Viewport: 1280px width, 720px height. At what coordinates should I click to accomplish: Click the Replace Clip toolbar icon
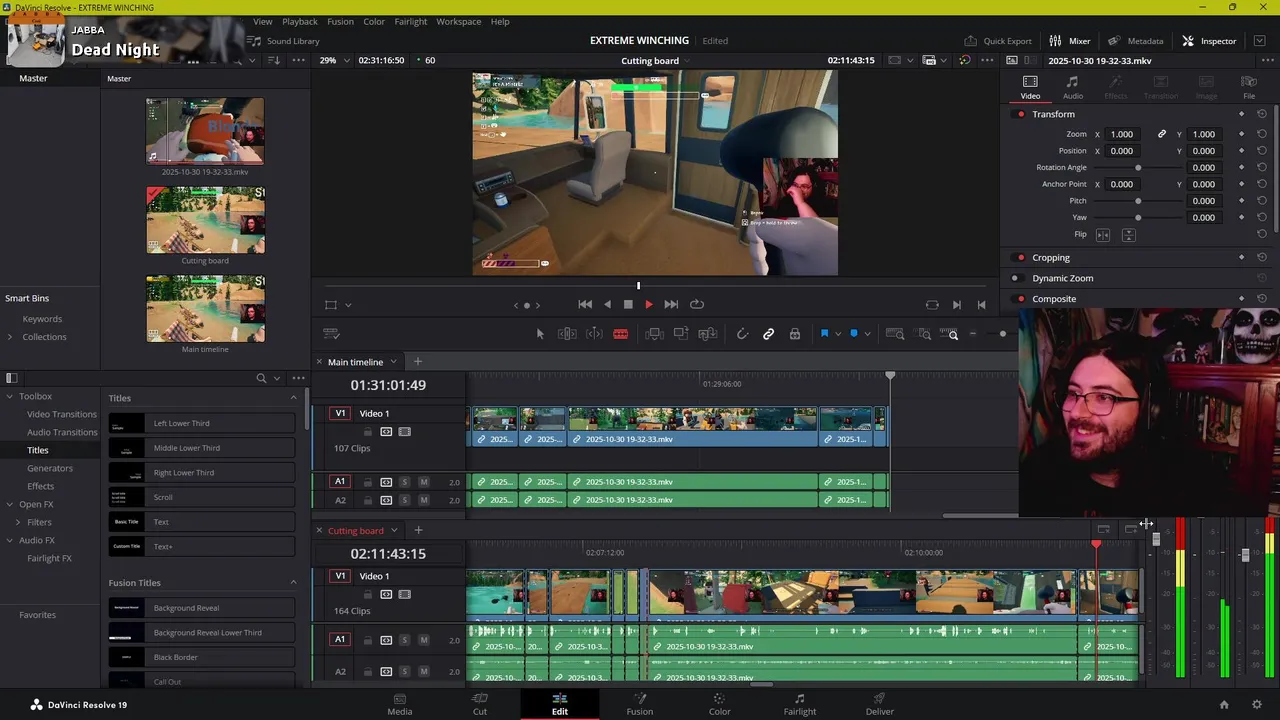coord(708,334)
